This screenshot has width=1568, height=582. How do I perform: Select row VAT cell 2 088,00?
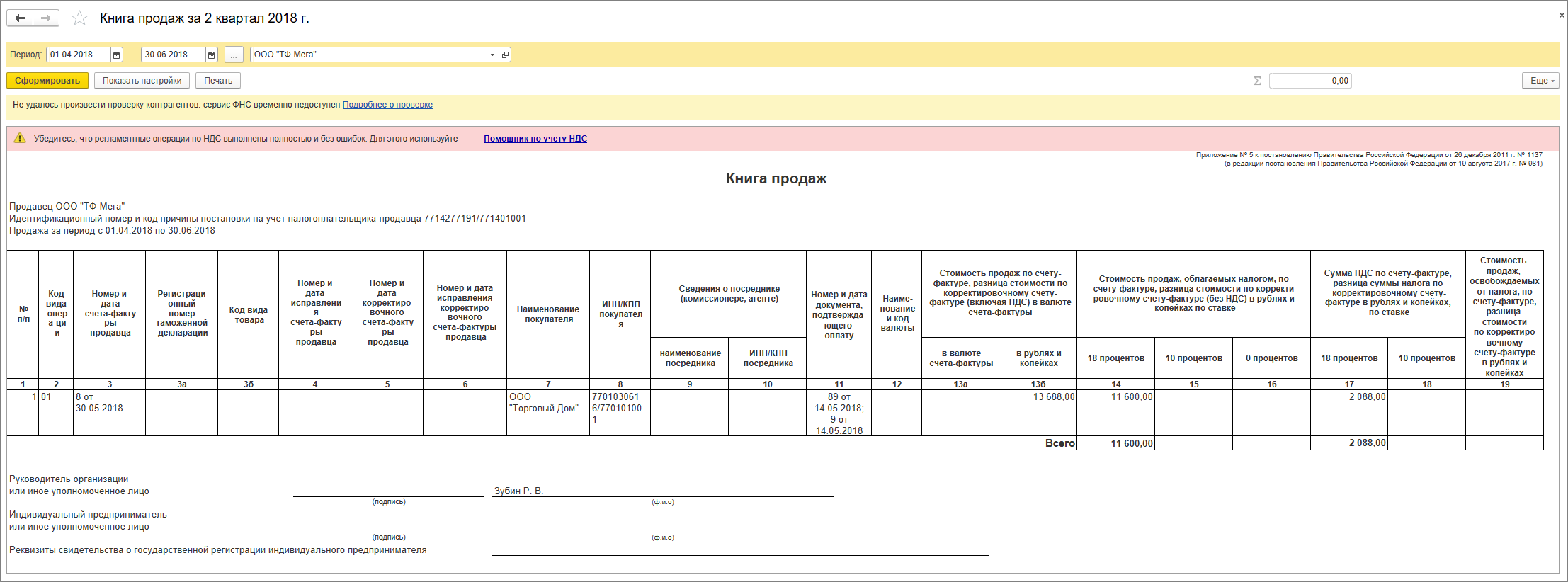1349,413
